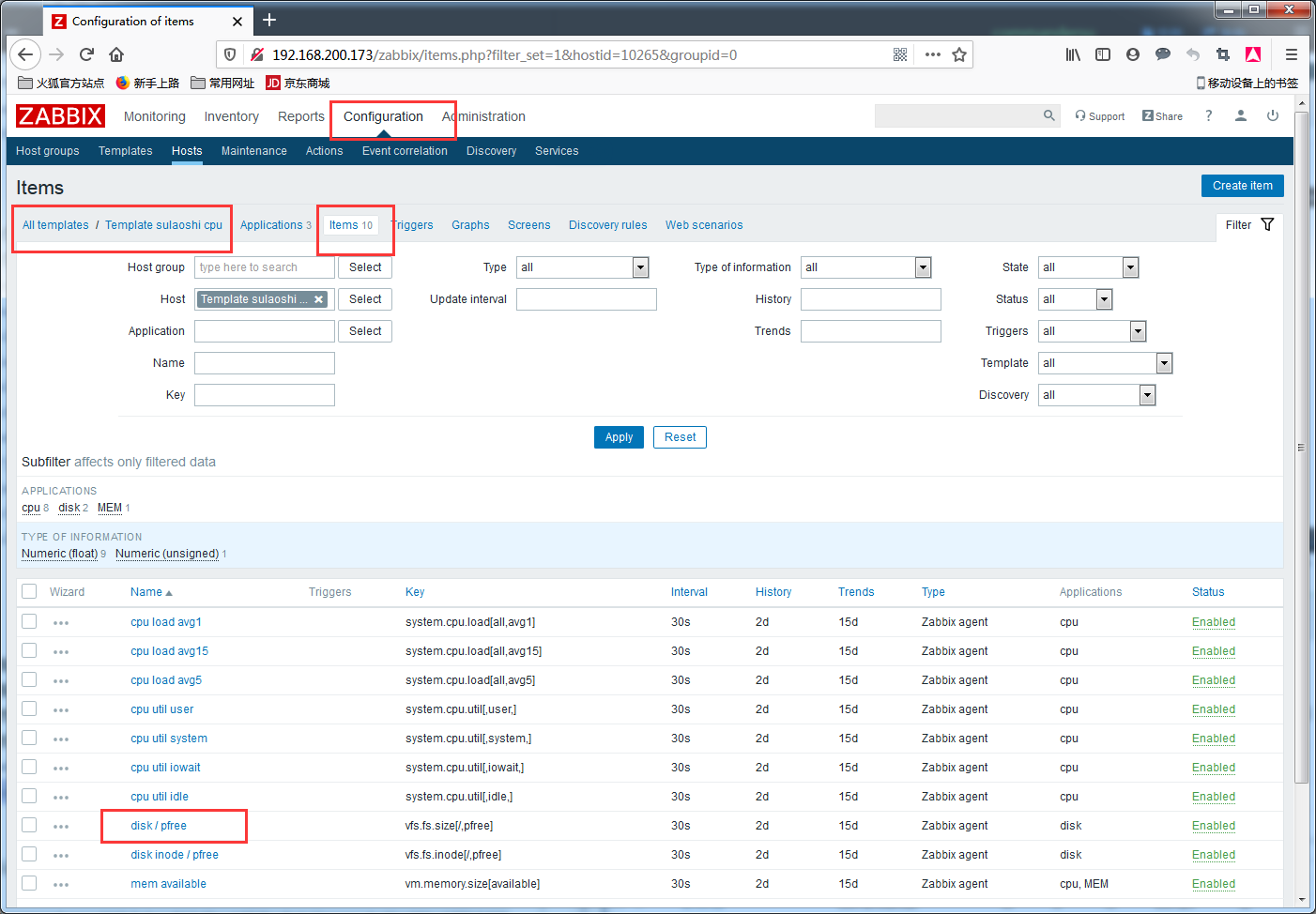The image size is (1316, 914).
Task: Select the disk / pfree row checkbox
Action: 29,825
